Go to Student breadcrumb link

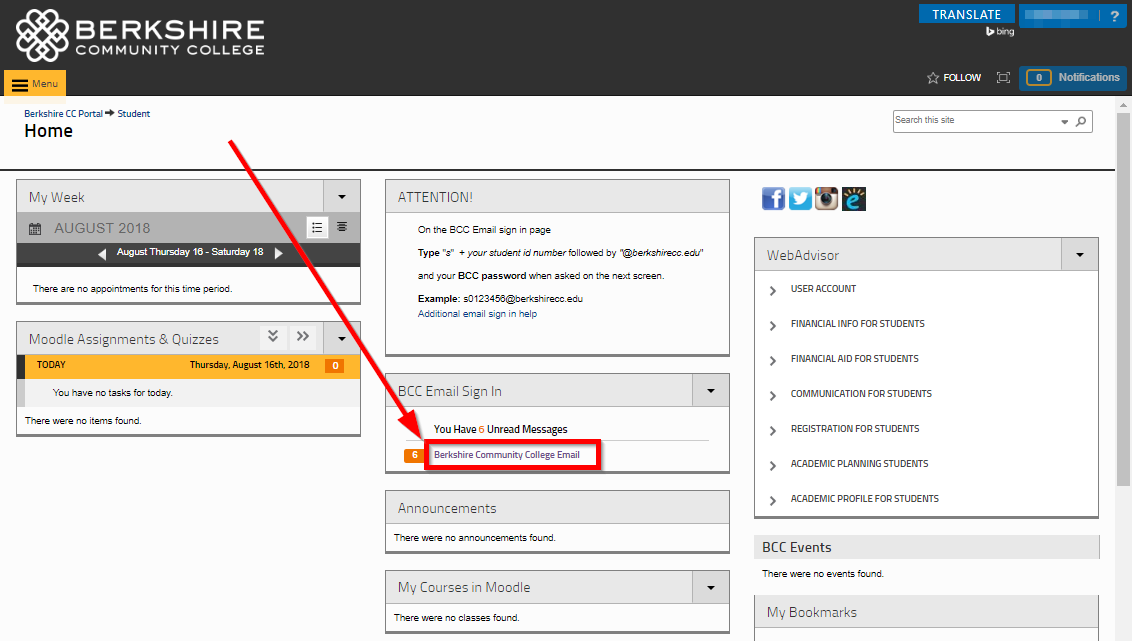coord(134,113)
